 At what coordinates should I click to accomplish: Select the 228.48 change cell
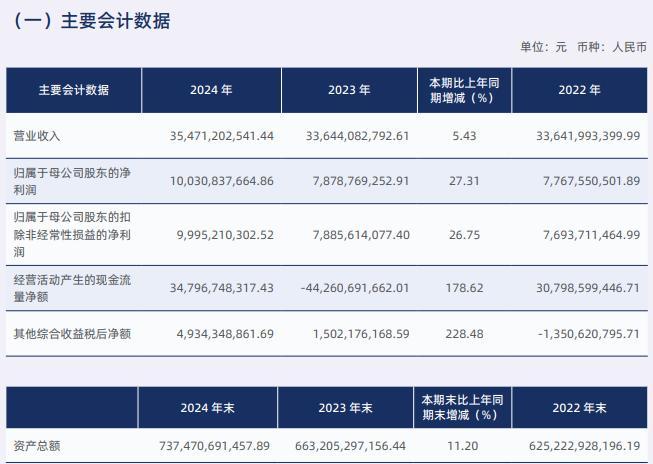pyautogui.click(x=463, y=332)
